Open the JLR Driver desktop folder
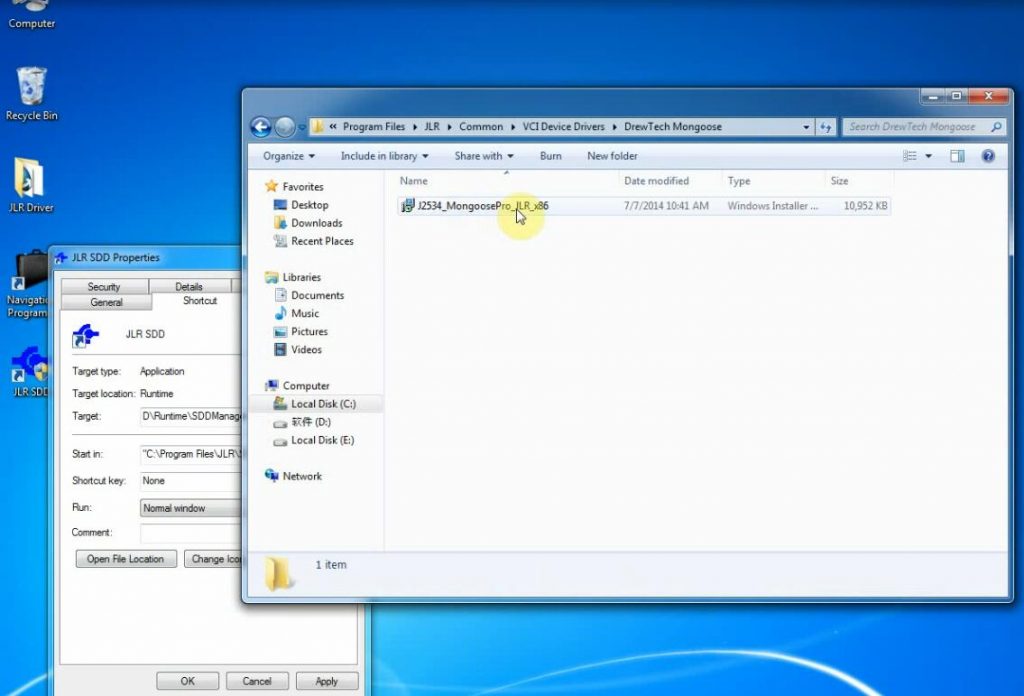Screen dimensions: 1024x696 coord(31,185)
